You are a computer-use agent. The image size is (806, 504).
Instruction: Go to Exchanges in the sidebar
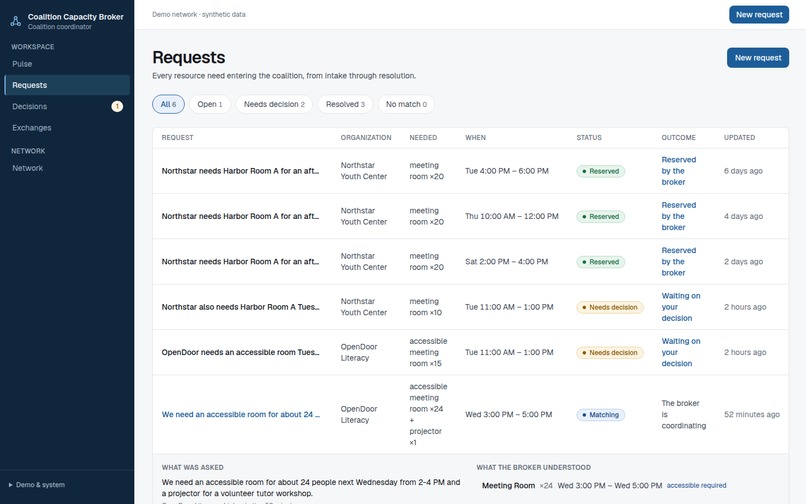click(67, 128)
